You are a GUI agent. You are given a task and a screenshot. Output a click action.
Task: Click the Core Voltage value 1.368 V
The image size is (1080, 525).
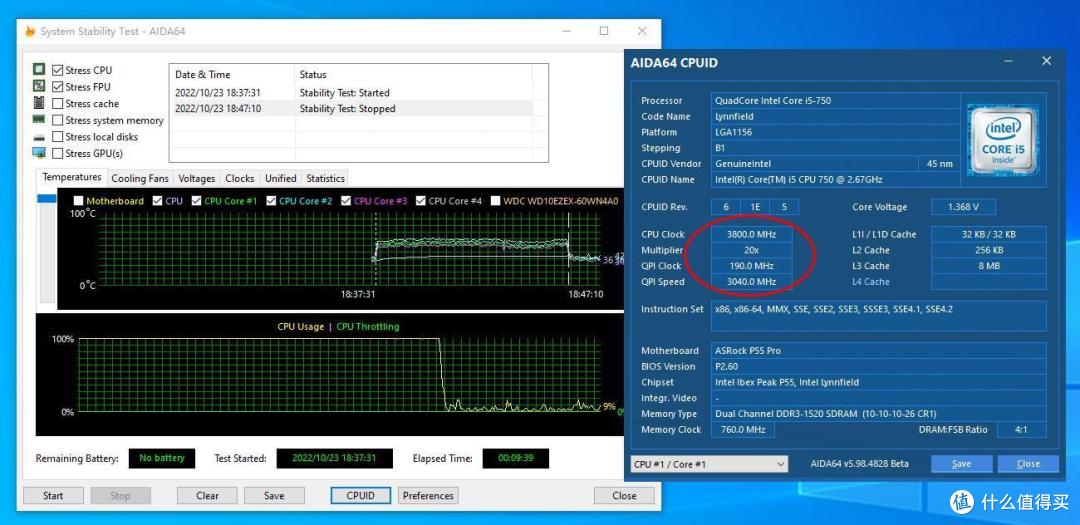963,207
